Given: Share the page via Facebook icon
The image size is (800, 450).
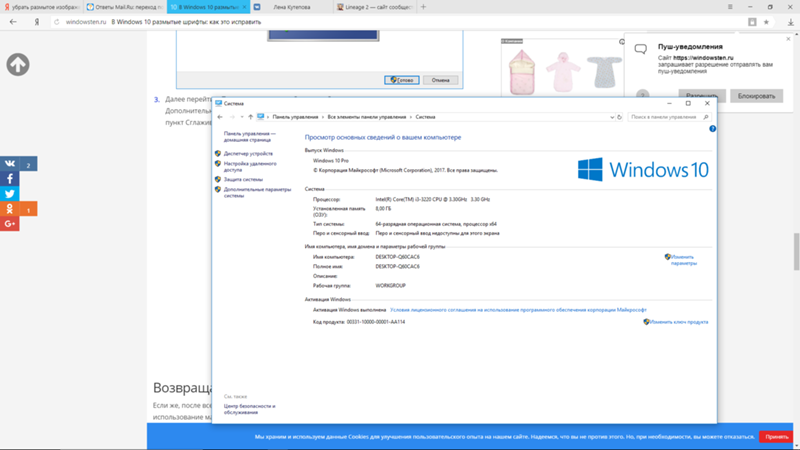Looking at the screenshot, I should 10,179.
